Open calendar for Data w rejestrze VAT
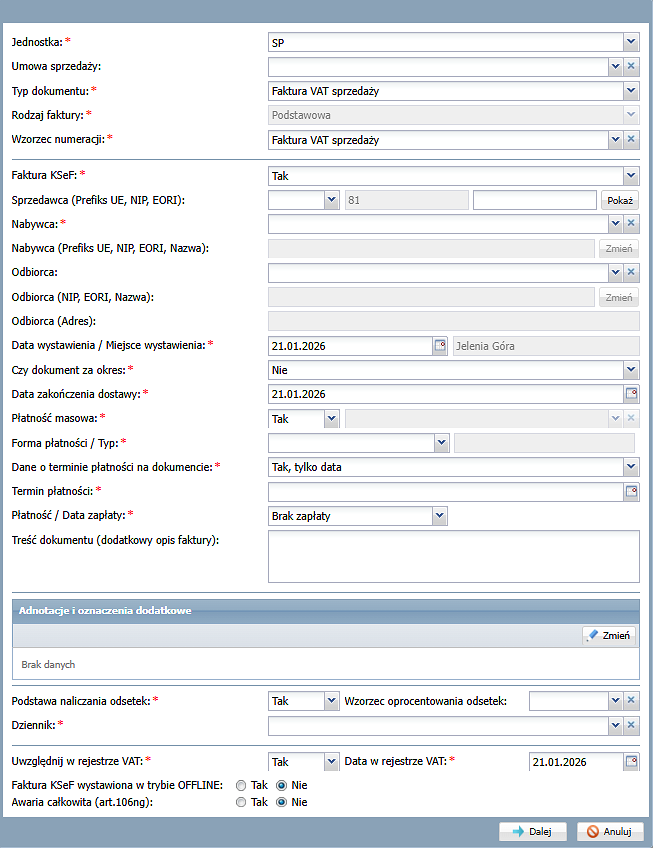 click(x=631, y=762)
